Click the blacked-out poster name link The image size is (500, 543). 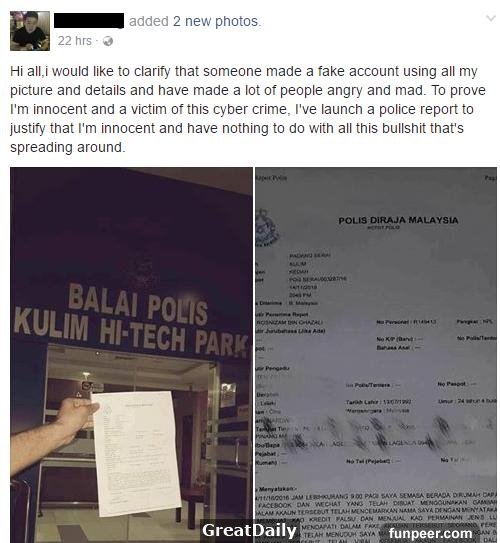(89, 21)
